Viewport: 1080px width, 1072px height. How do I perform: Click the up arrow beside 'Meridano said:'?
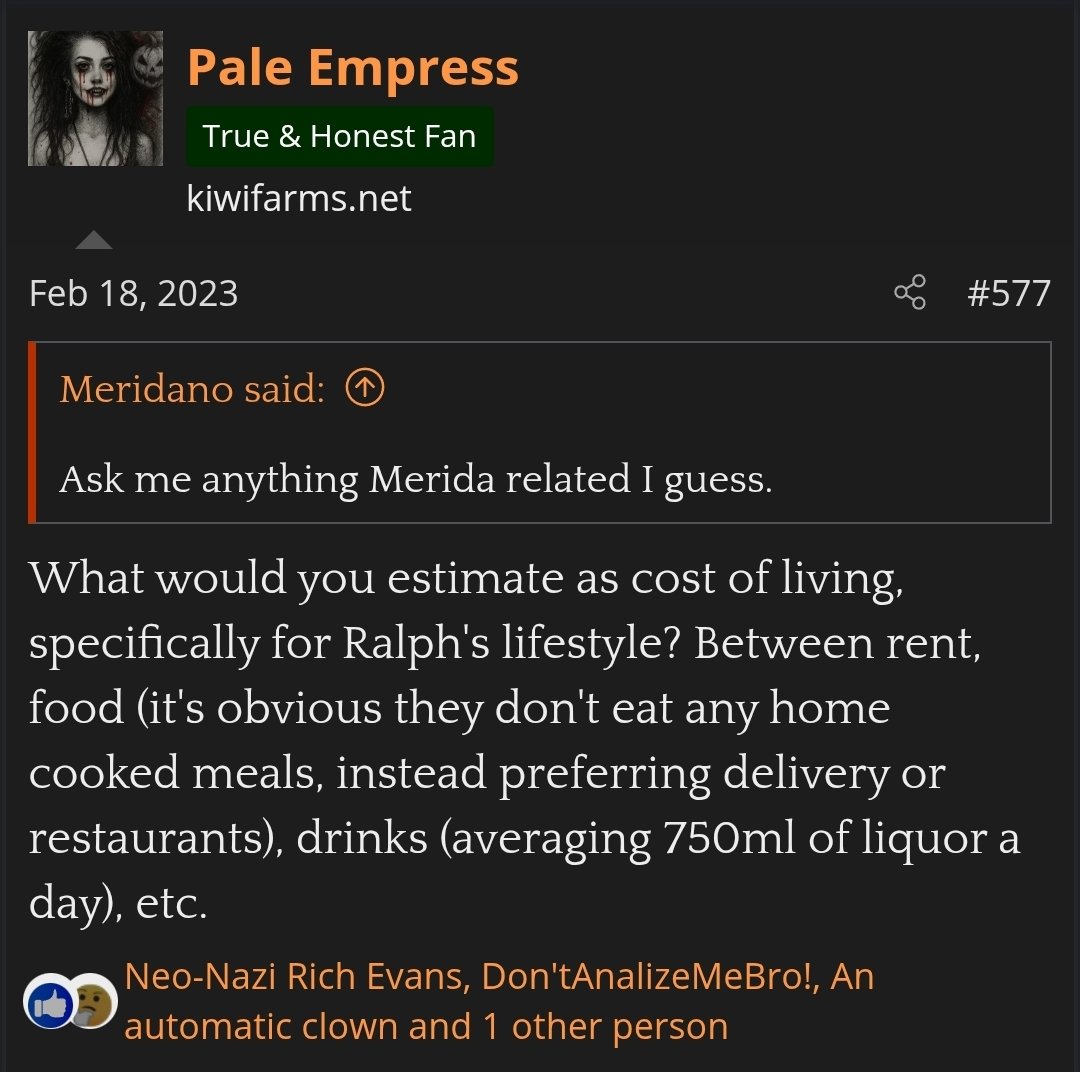[364, 388]
